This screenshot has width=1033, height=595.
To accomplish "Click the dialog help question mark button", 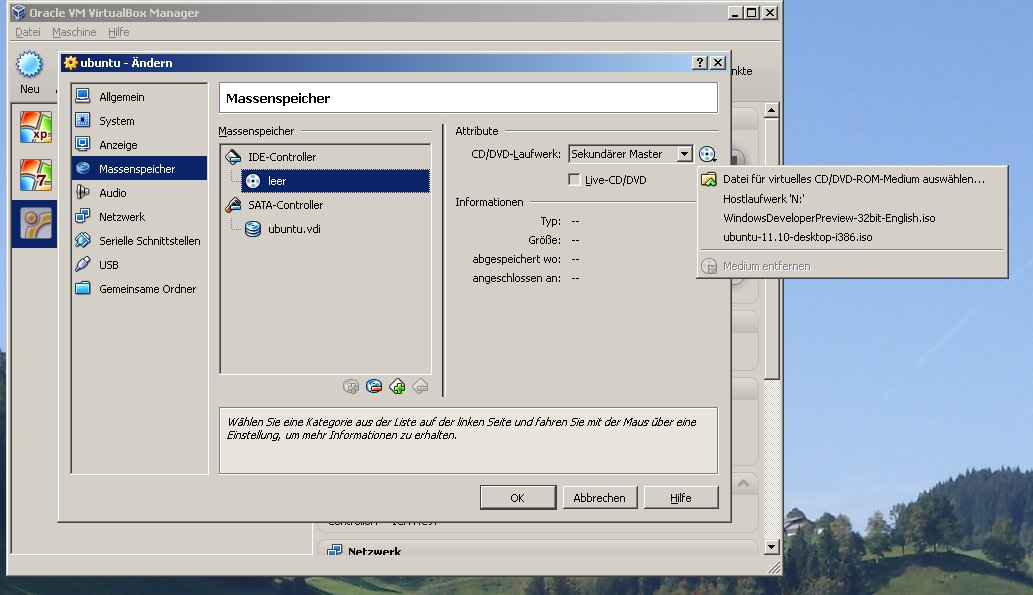I will [x=700, y=63].
